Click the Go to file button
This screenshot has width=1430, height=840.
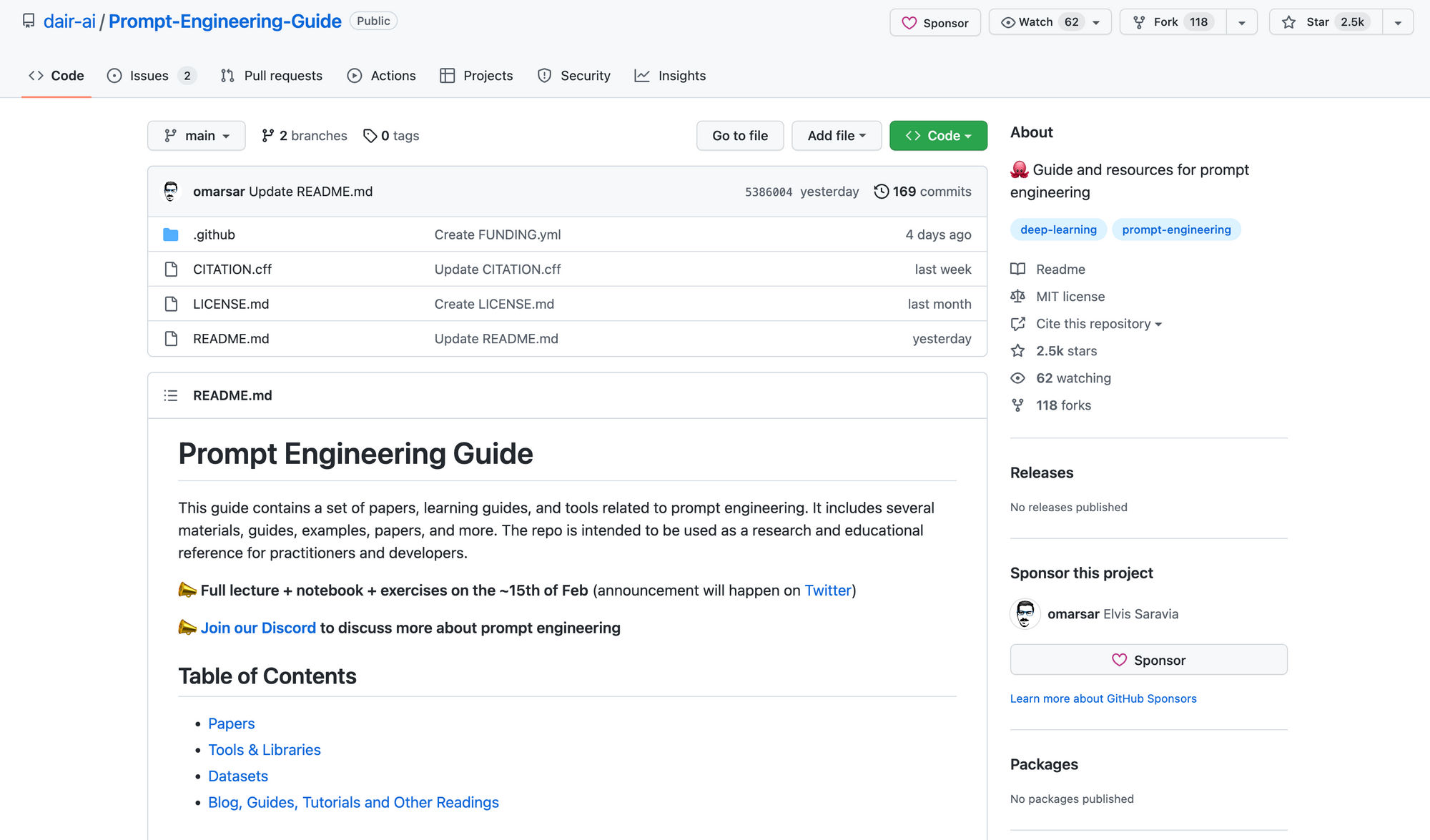tap(740, 136)
